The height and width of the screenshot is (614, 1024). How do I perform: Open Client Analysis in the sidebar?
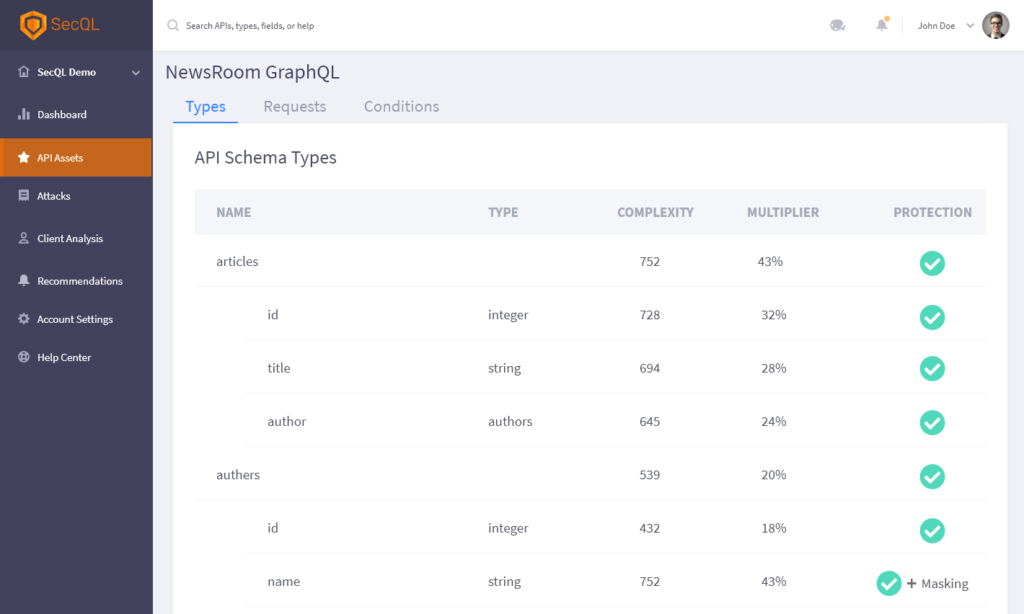coord(69,239)
